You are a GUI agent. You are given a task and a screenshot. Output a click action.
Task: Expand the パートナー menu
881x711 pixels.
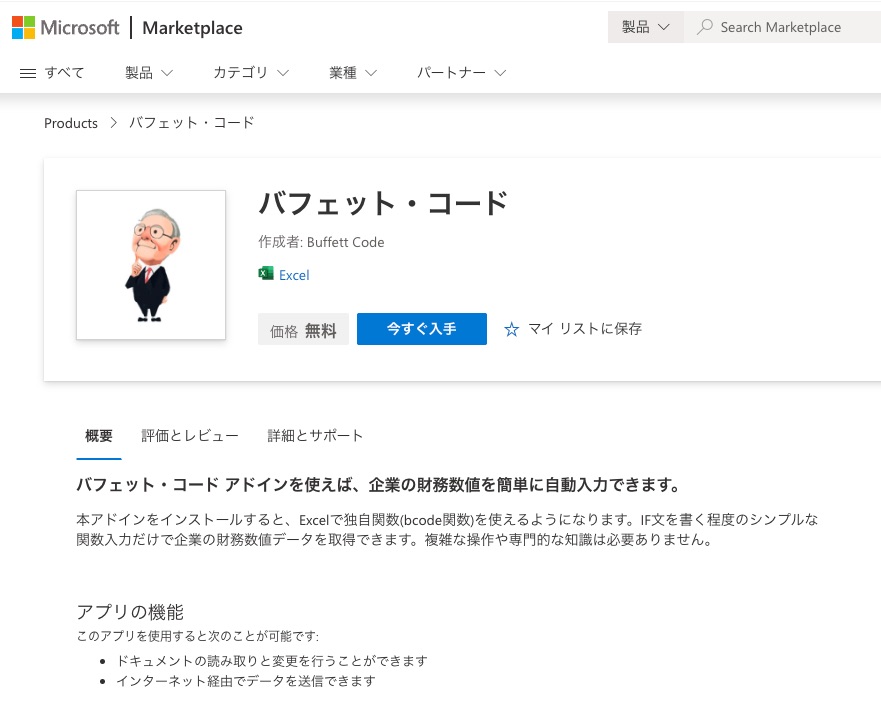click(x=461, y=73)
